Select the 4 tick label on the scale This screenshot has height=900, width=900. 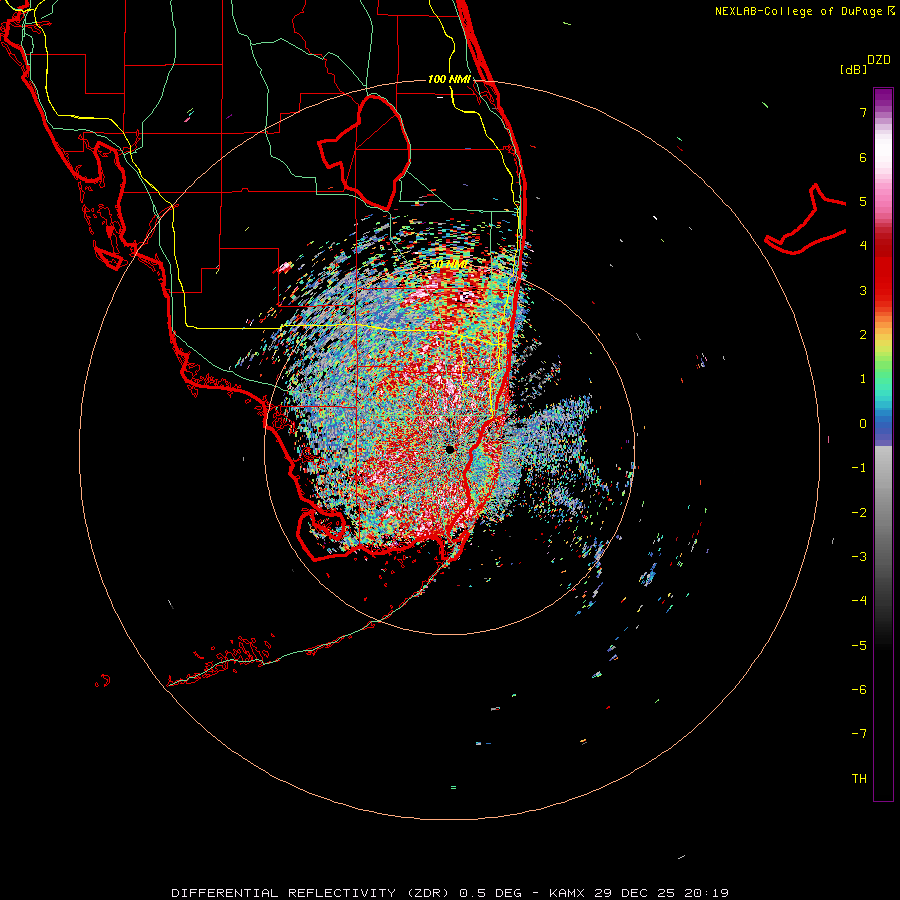point(863,246)
